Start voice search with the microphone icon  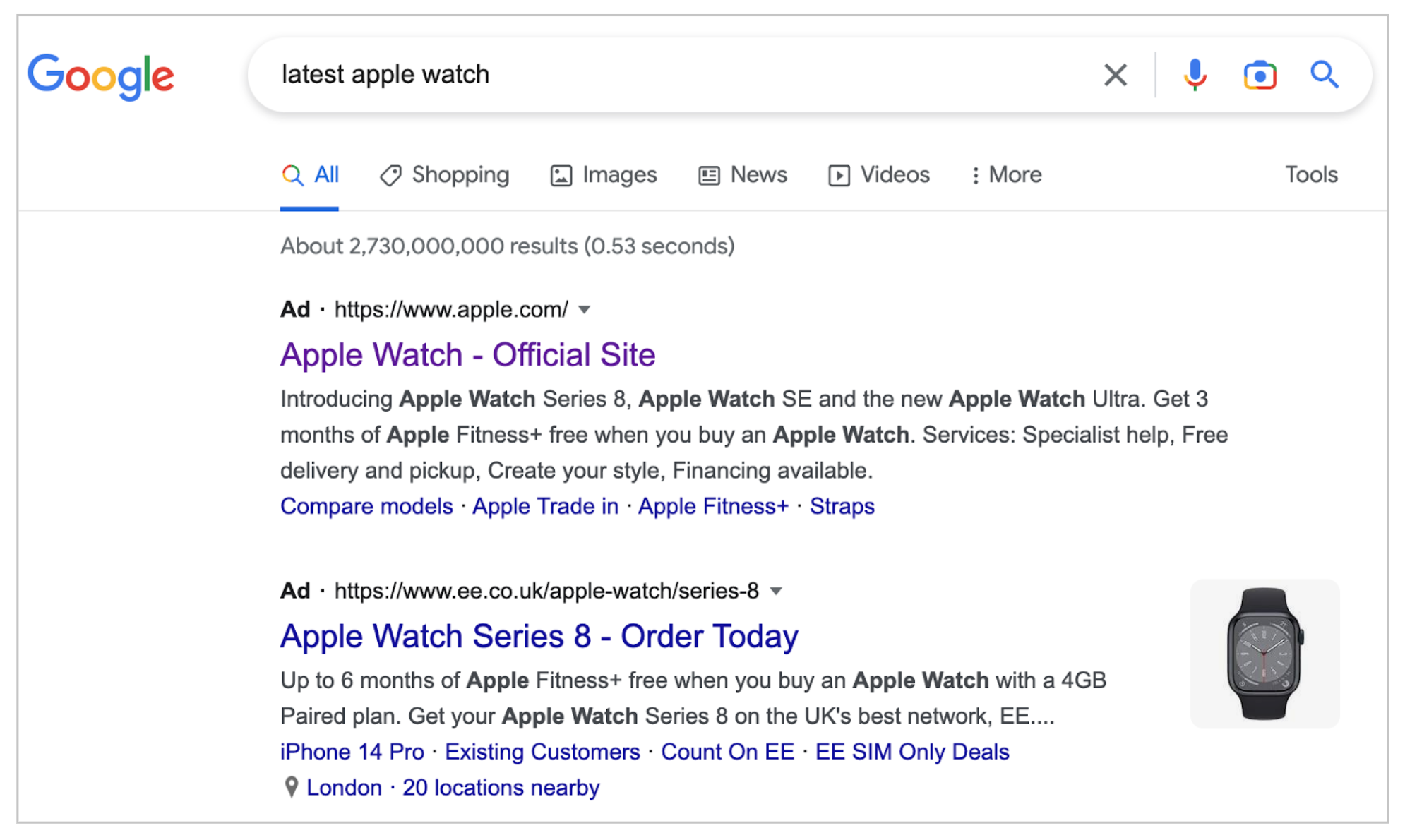(x=1195, y=75)
